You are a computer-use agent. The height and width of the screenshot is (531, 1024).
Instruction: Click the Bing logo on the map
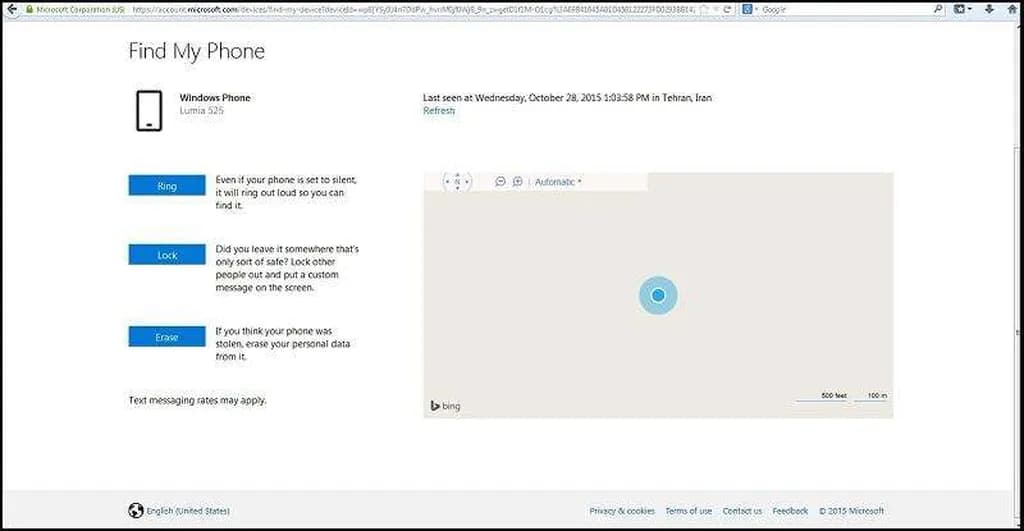[445, 406]
